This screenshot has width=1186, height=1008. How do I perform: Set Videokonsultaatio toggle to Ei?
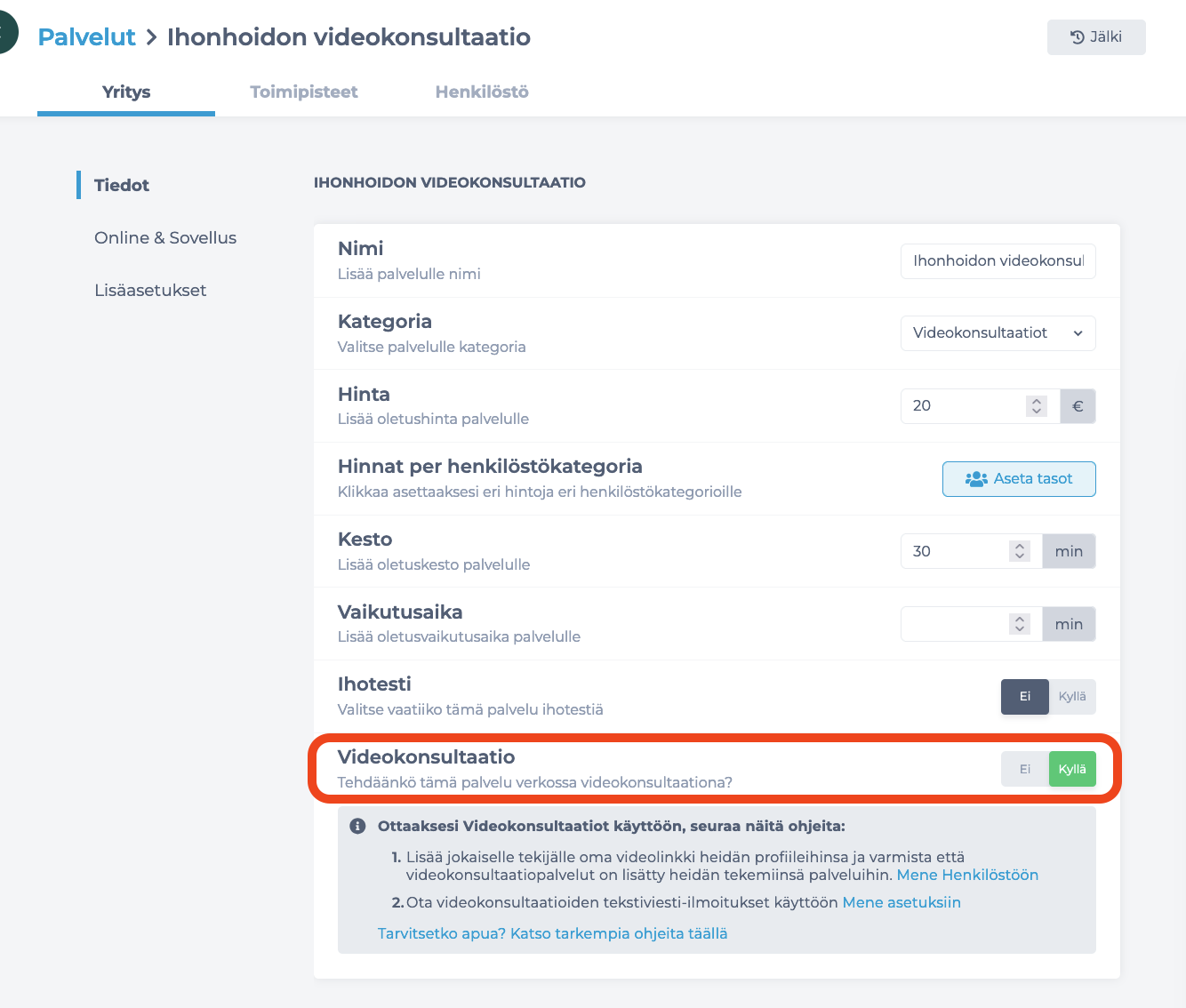point(1025,769)
